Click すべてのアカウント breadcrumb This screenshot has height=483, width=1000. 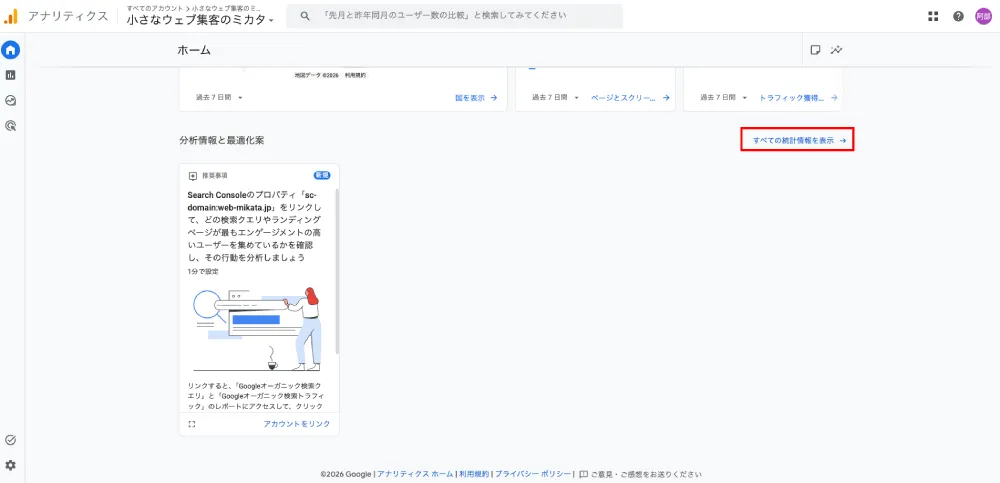[155, 8]
